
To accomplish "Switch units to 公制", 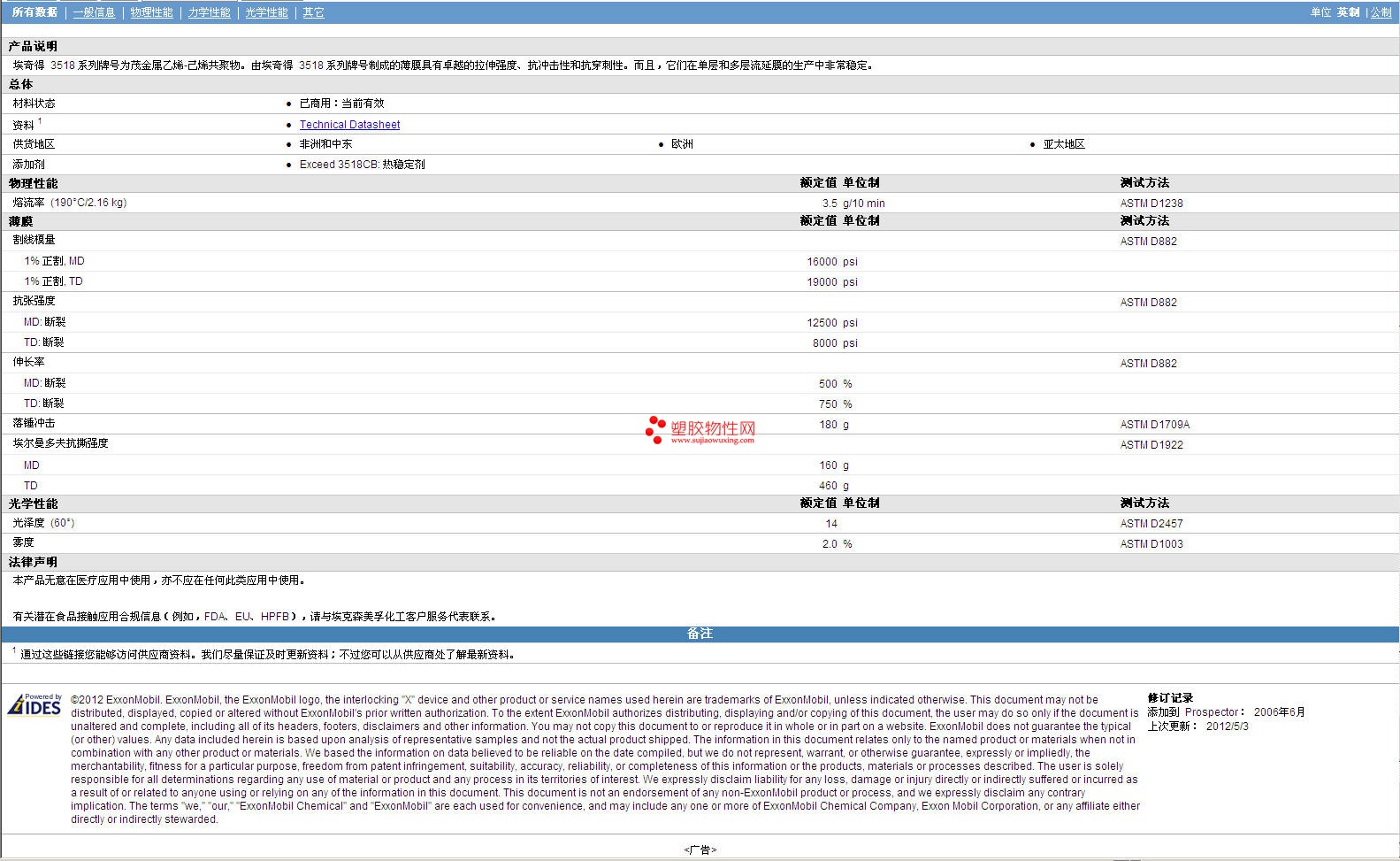I will [1381, 12].
